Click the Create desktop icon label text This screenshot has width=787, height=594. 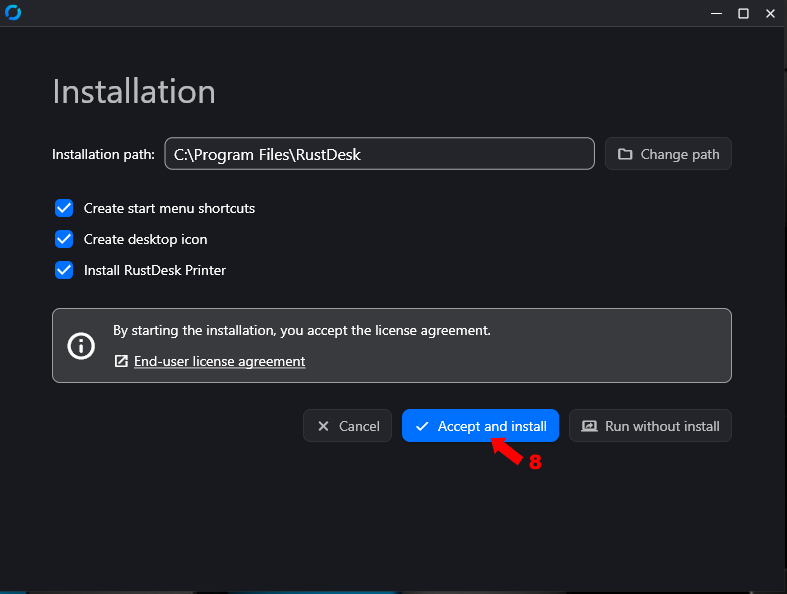(145, 239)
